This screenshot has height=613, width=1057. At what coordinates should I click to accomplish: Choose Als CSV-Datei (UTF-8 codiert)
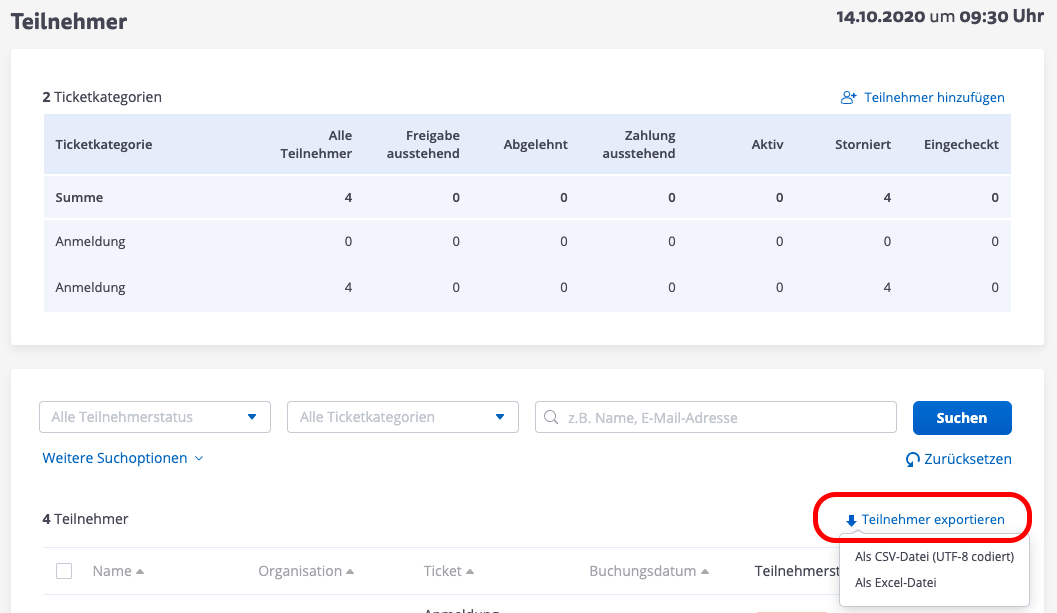click(934, 557)
